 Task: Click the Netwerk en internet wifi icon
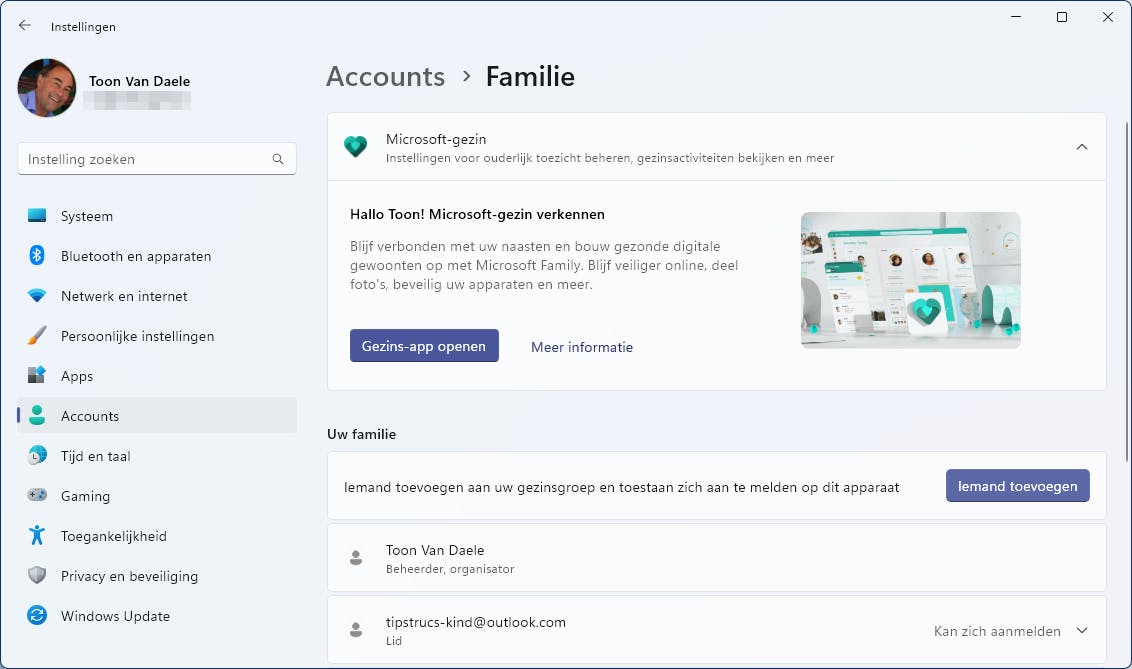[37, 296]
